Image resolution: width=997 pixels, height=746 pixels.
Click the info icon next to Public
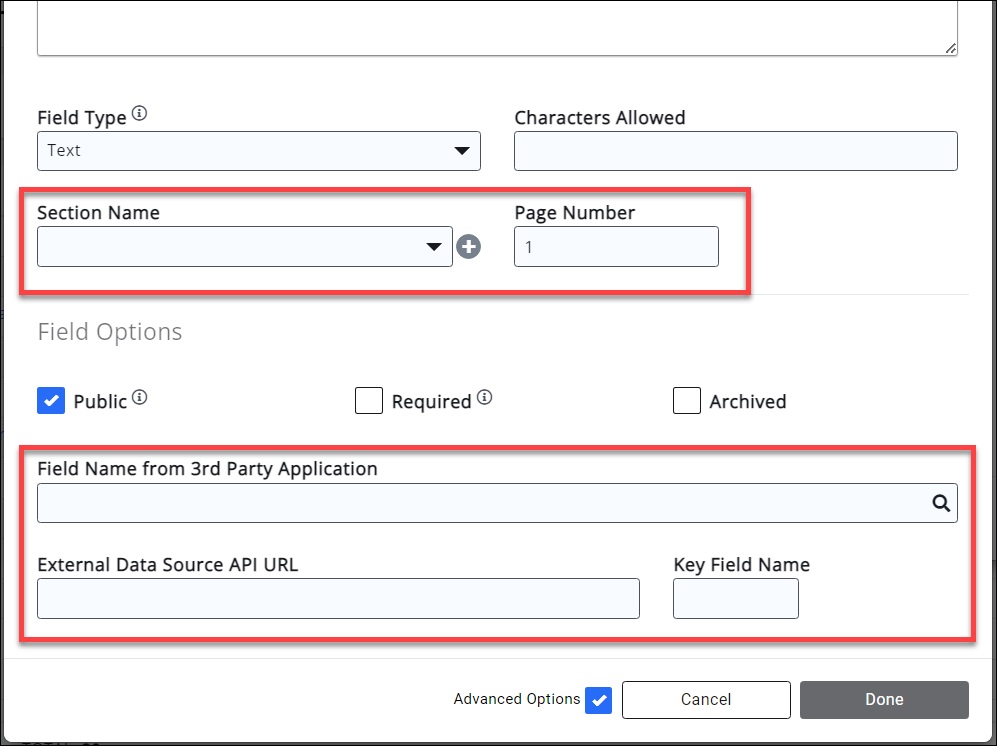pyautogui.click(x=140, y=398)
